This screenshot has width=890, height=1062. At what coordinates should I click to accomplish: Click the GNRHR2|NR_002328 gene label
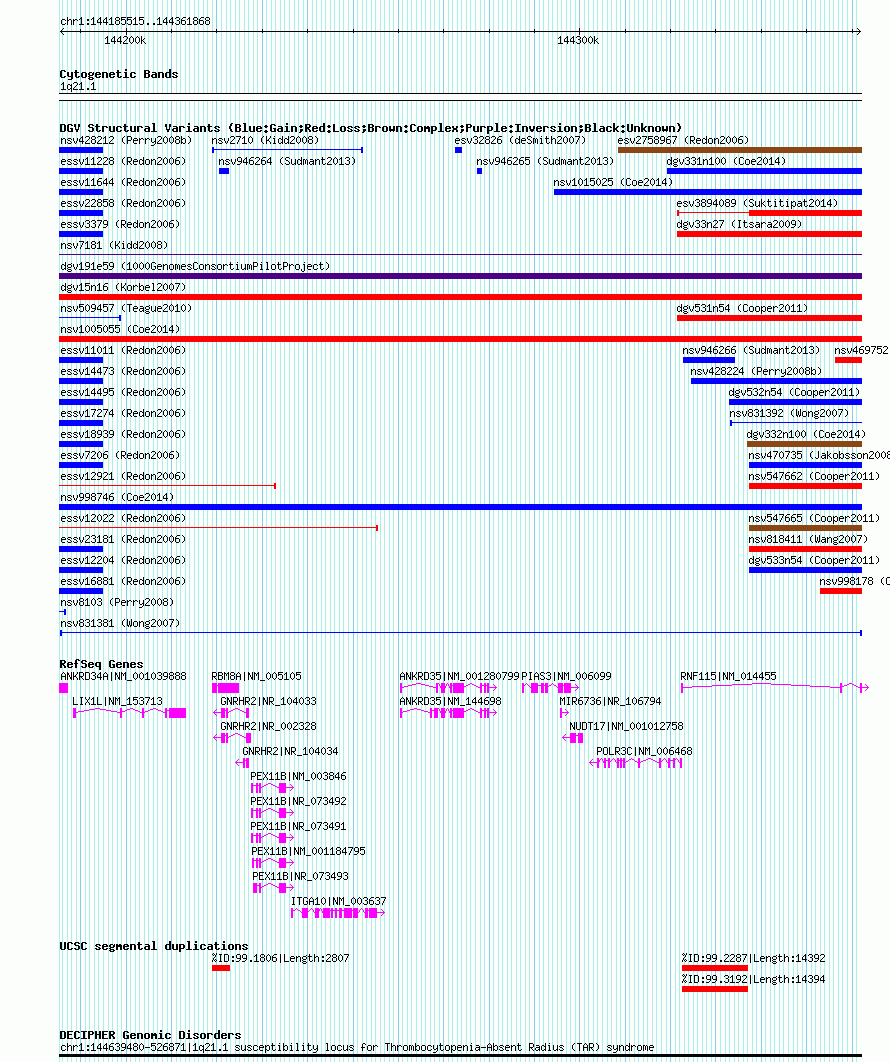(268, 726)
